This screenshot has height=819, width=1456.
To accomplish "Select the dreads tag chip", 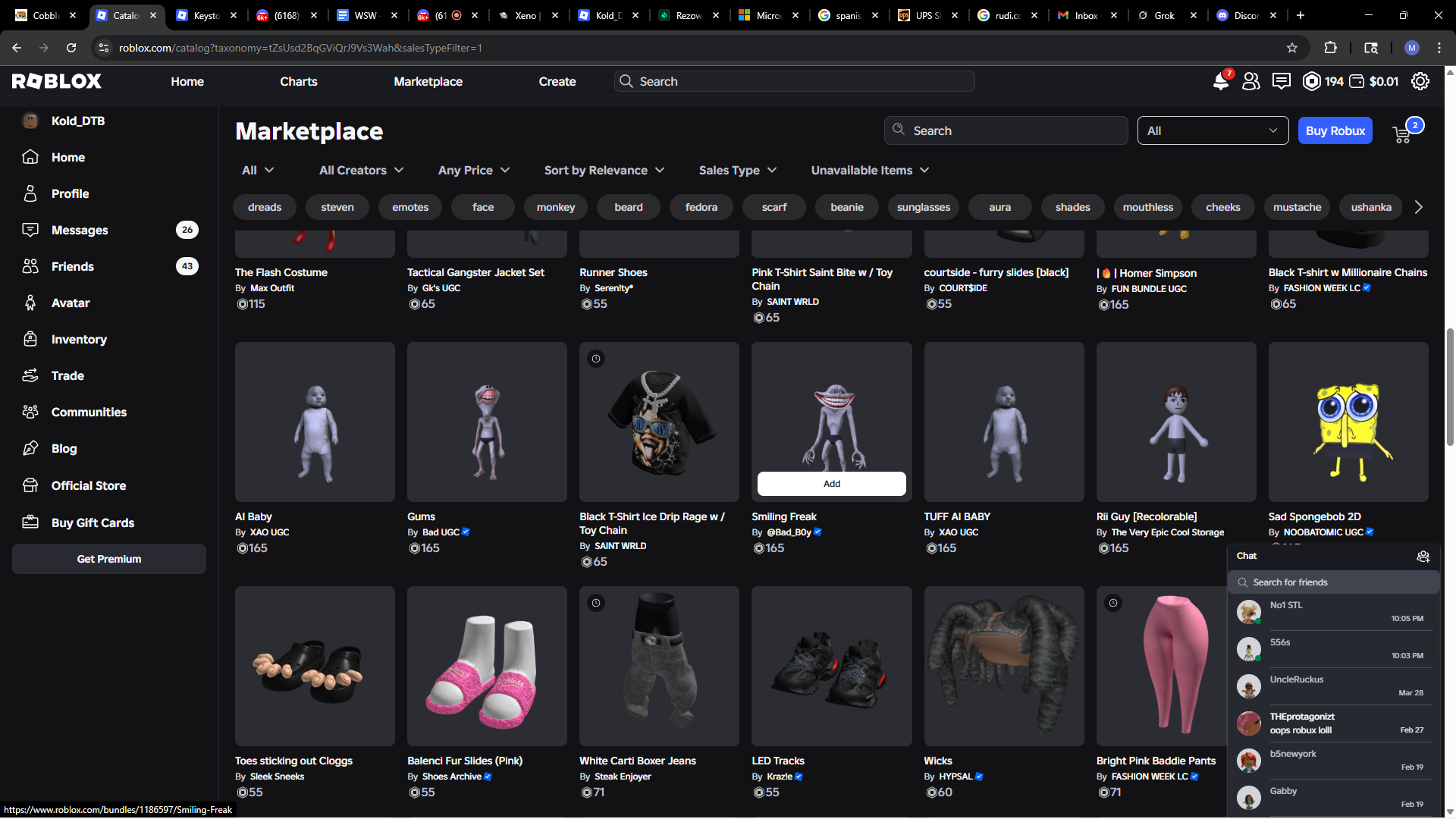I will [265, 207].
